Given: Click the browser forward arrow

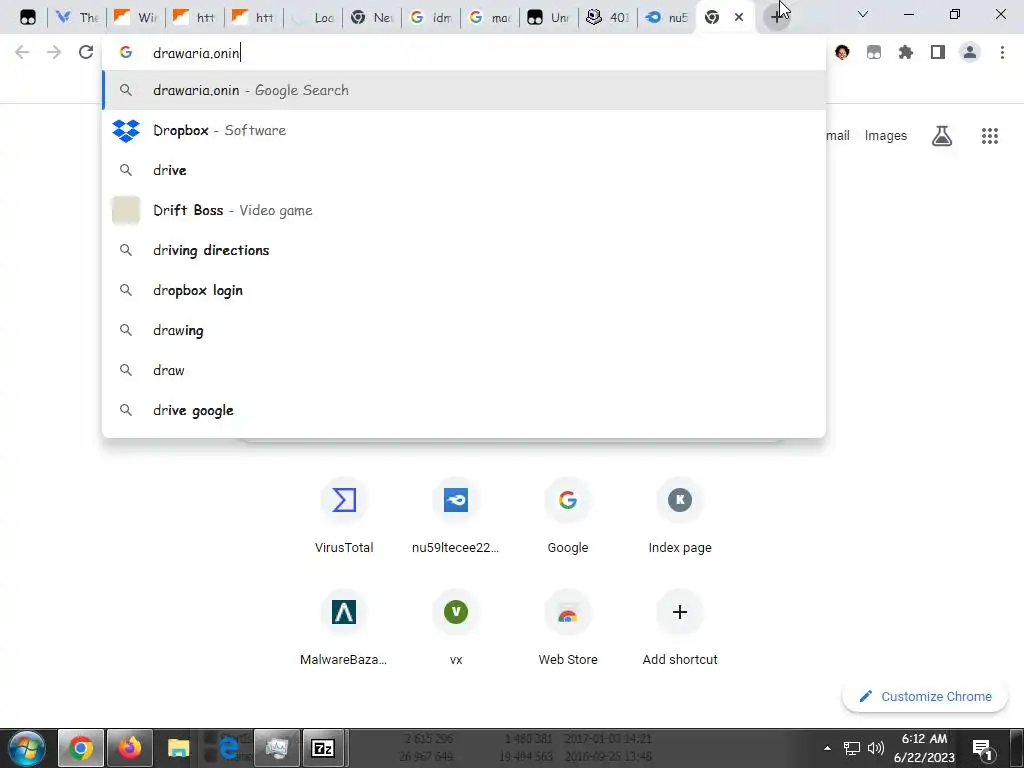Looking at the screenshot, I should click(x=54, y=52).
